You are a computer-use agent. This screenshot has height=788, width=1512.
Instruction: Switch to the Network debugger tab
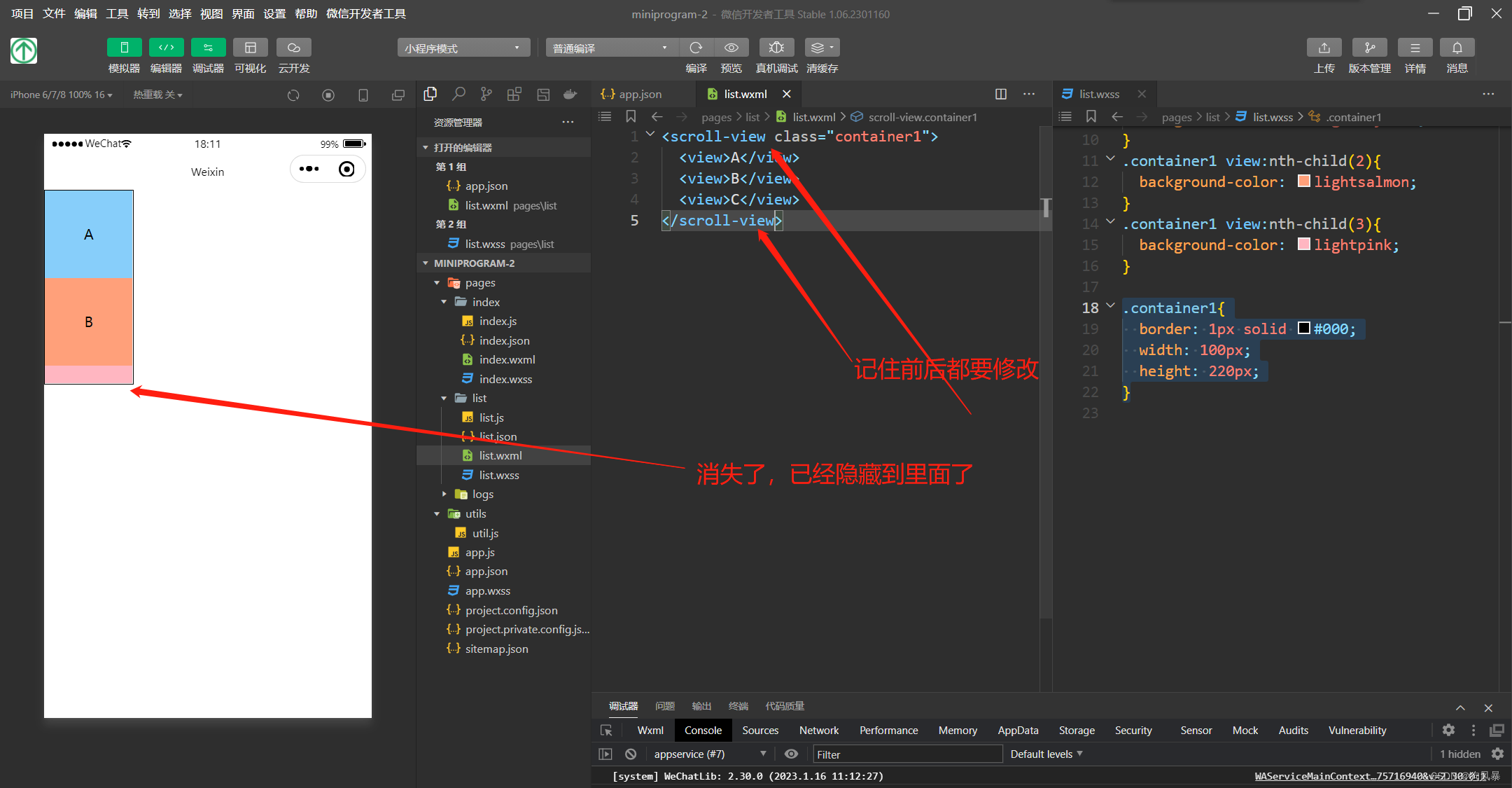click(x=818, y=730)
